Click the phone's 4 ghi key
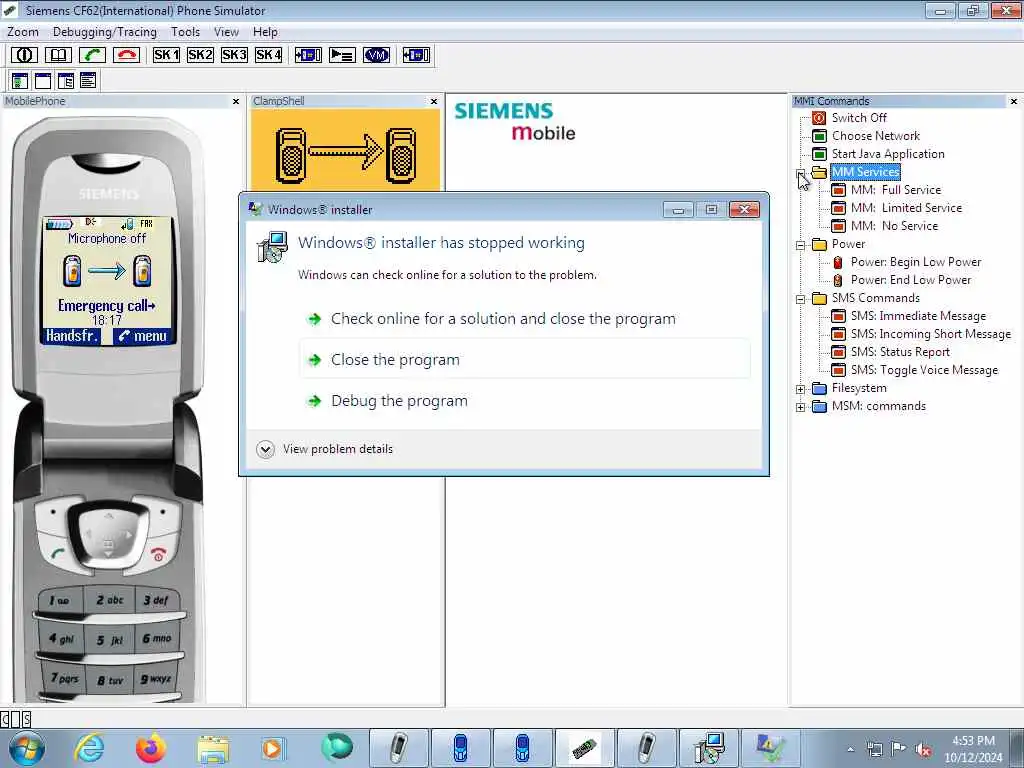Screen dimensions: 1024x768 click(x=61, y=639)
